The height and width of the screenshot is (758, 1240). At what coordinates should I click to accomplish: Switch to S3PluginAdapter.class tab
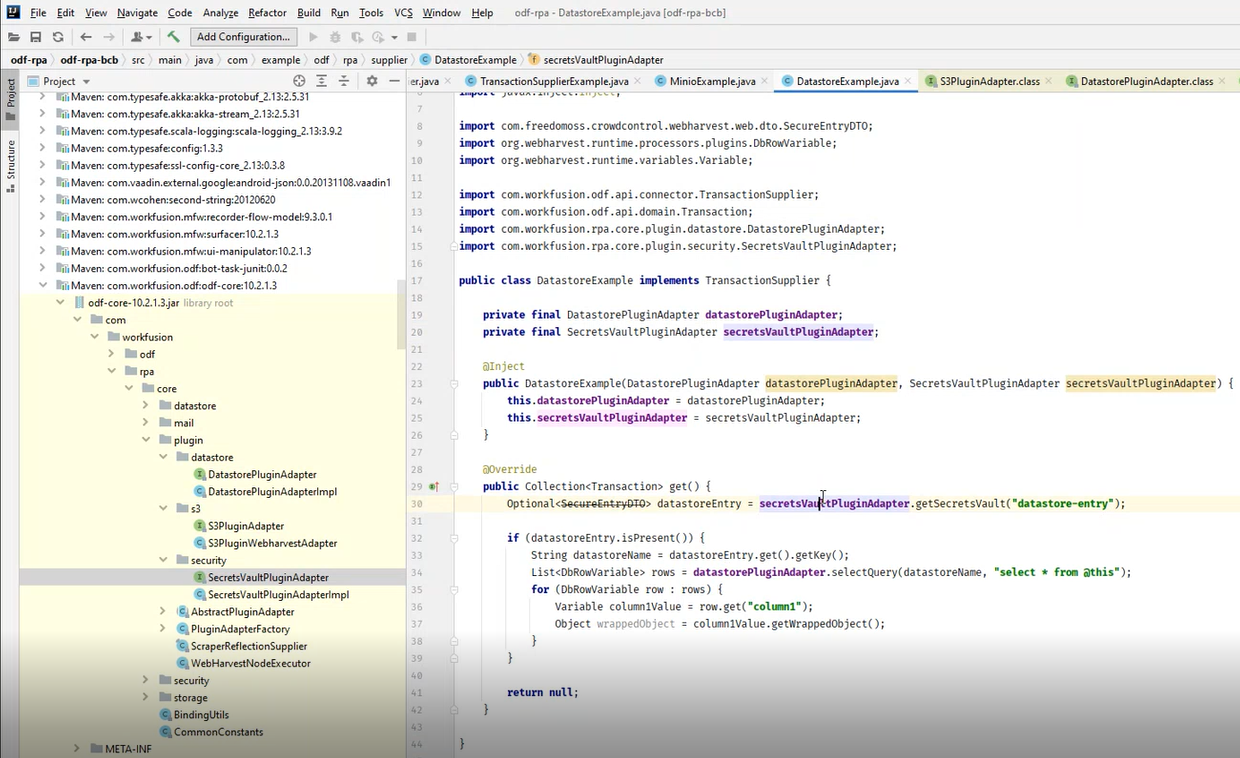(989, 81)
